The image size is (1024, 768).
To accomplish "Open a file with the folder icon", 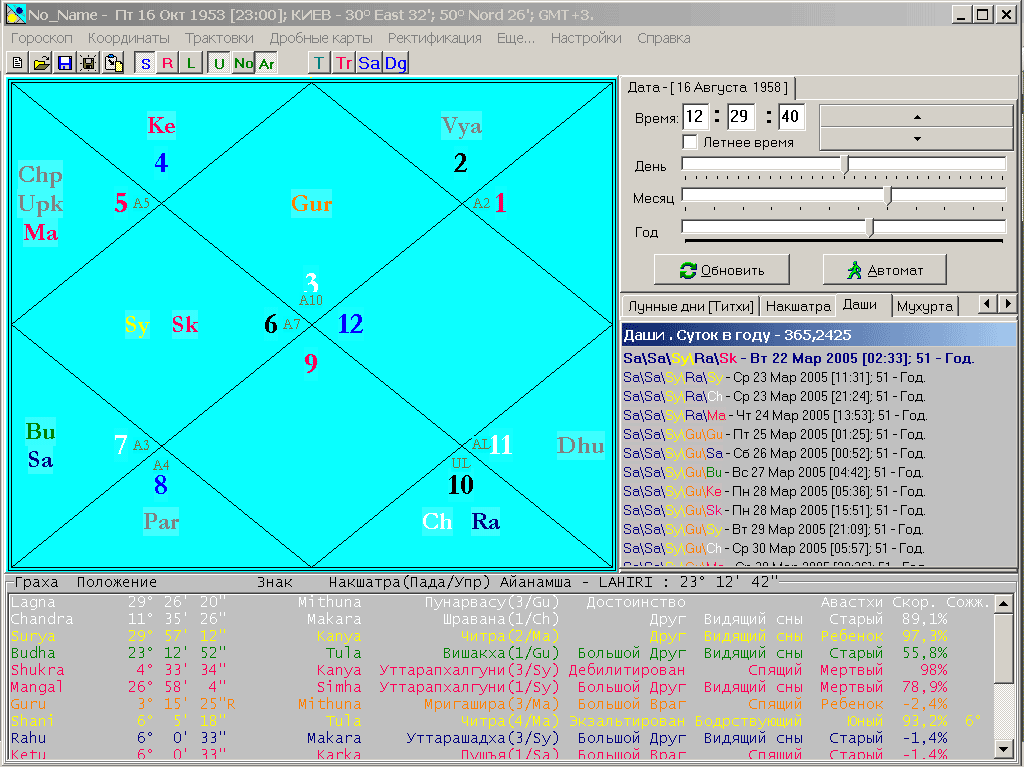I will click(41, 63).
